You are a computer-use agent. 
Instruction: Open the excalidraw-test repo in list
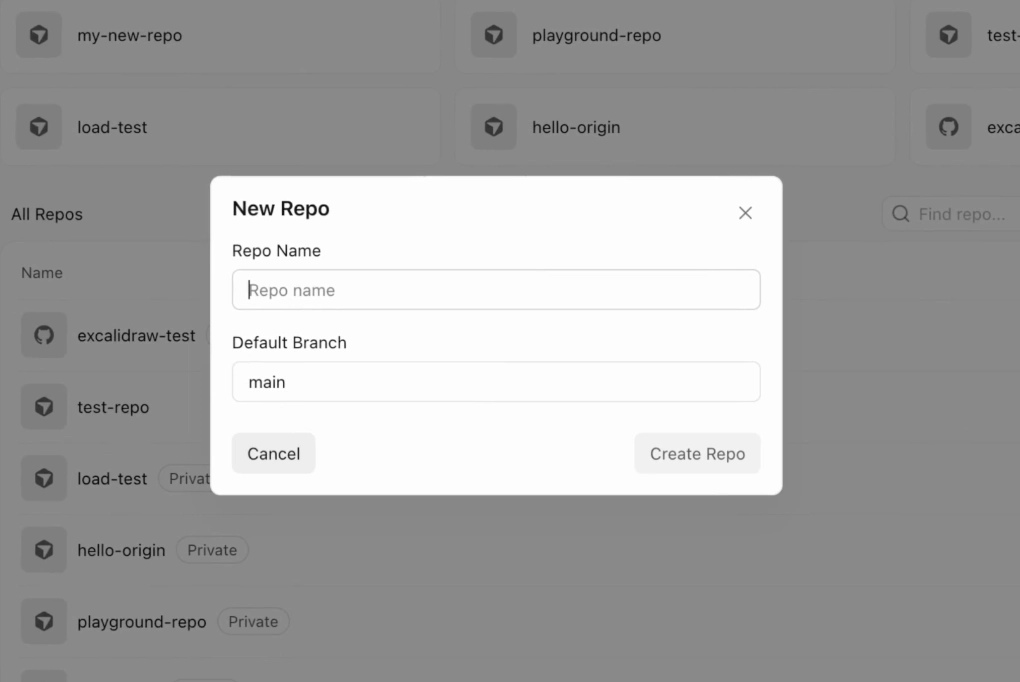click(136, 336)
